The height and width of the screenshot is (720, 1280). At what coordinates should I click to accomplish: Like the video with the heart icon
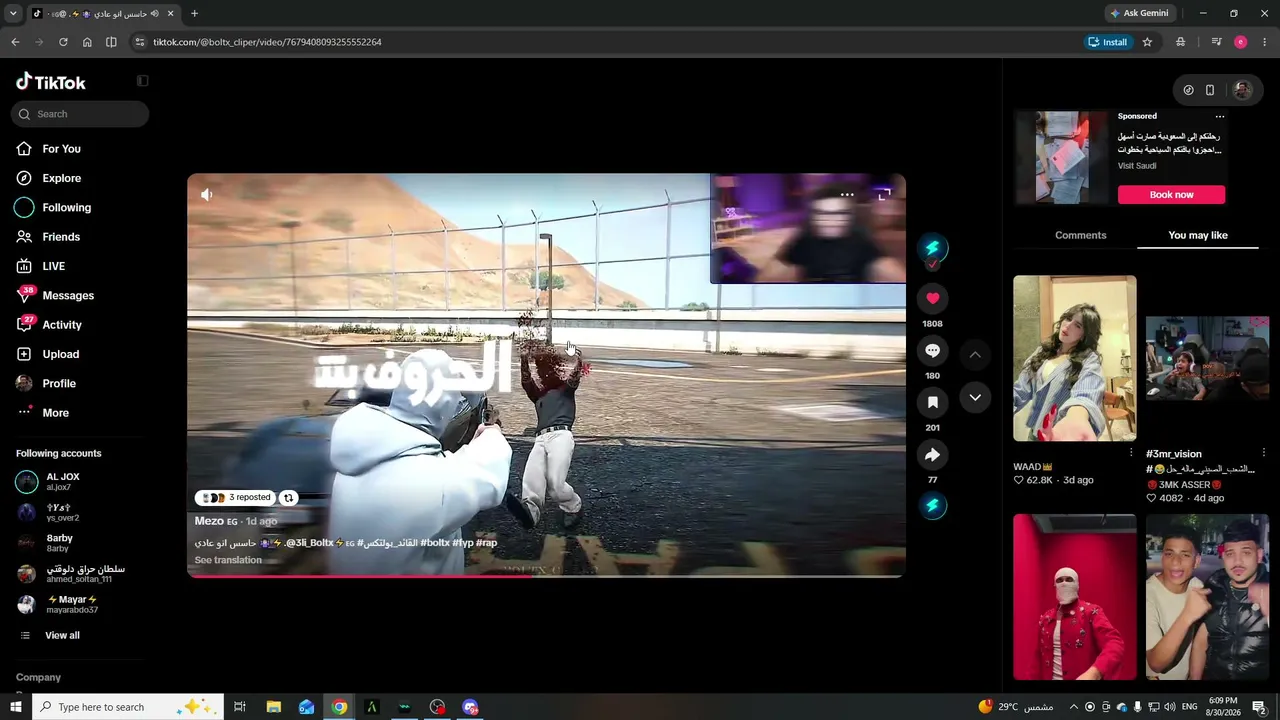(932, 298)
